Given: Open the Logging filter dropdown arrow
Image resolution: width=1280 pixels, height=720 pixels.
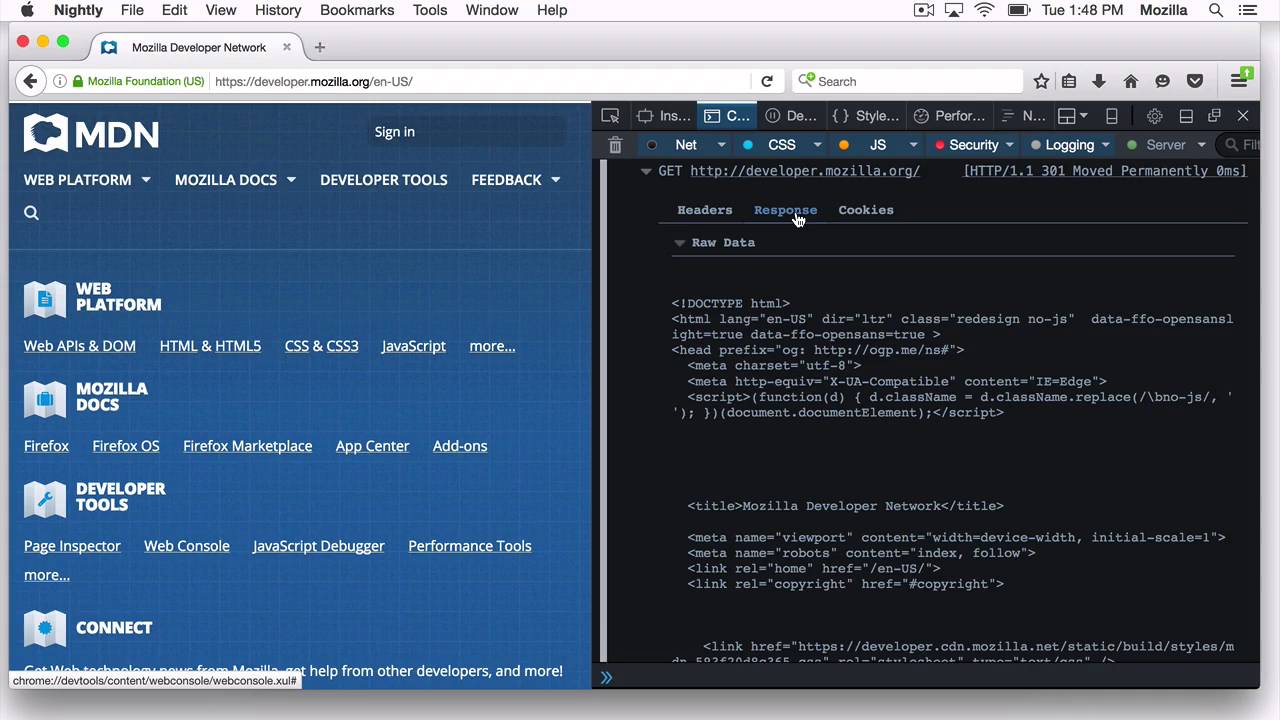Looking at the screenshot, I should (x=1105, y=145).
